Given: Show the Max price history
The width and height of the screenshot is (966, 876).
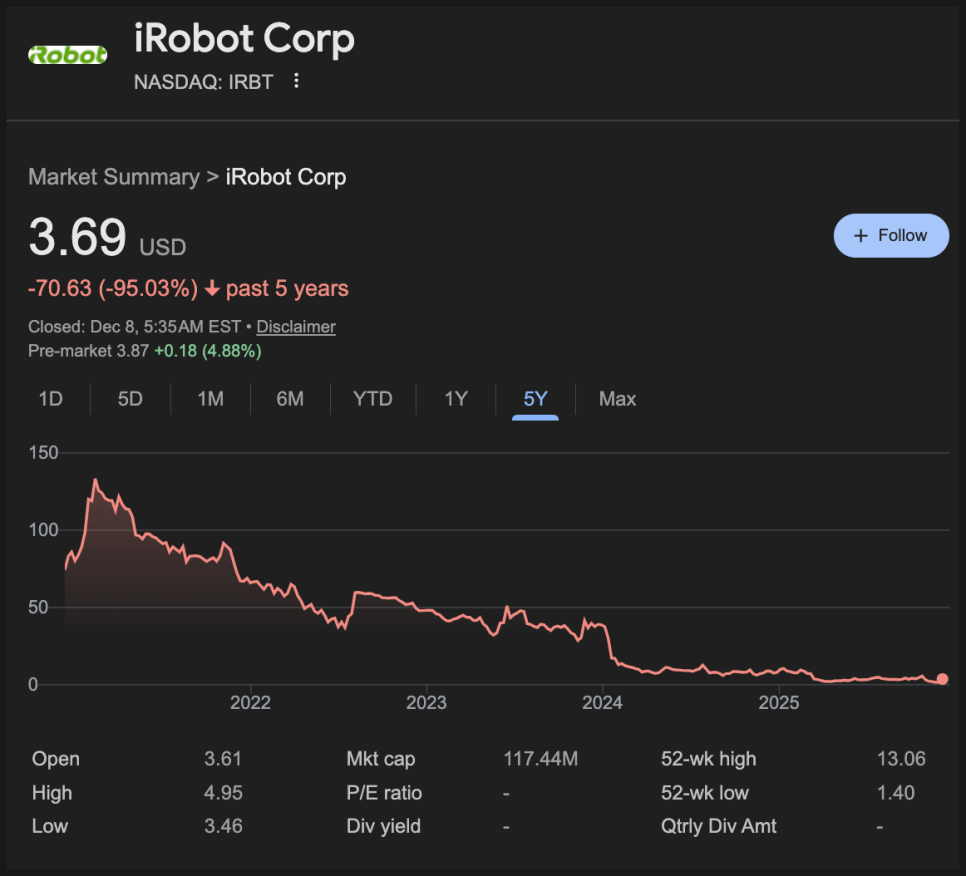Looking at the screenshot, I should tap(617, 399).
